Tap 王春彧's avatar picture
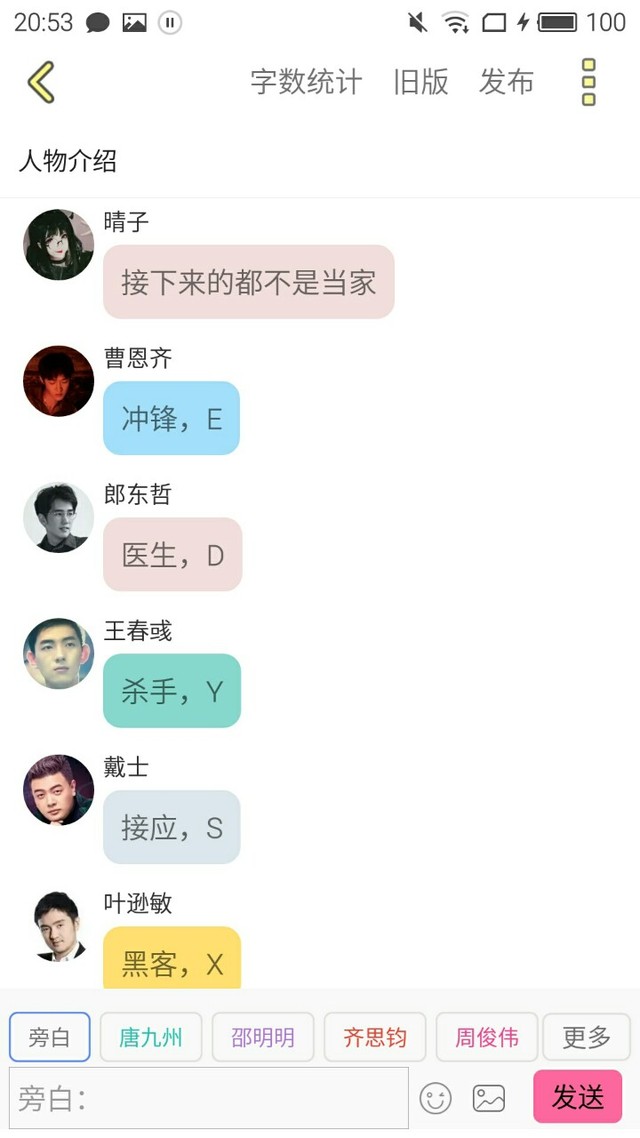This screenshot has width=640, height=1138. (59, 653)
